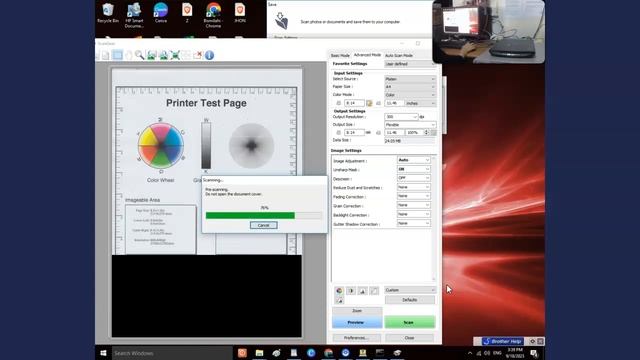Open the Gutter Shadow Correction dropdown

pos(414,224)
